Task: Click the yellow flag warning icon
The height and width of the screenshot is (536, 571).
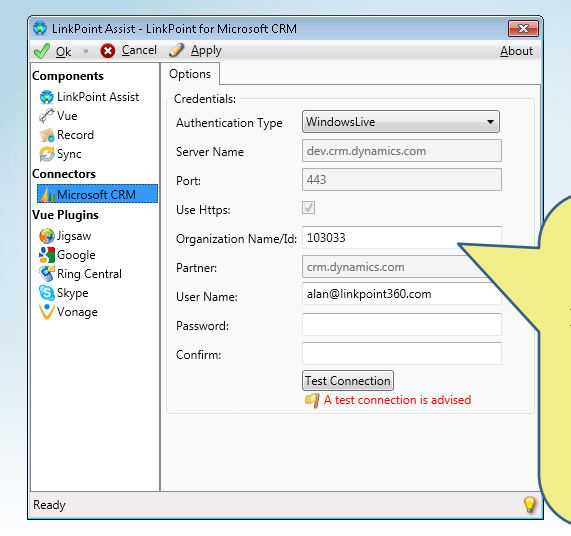Action: tap(312, 401)
